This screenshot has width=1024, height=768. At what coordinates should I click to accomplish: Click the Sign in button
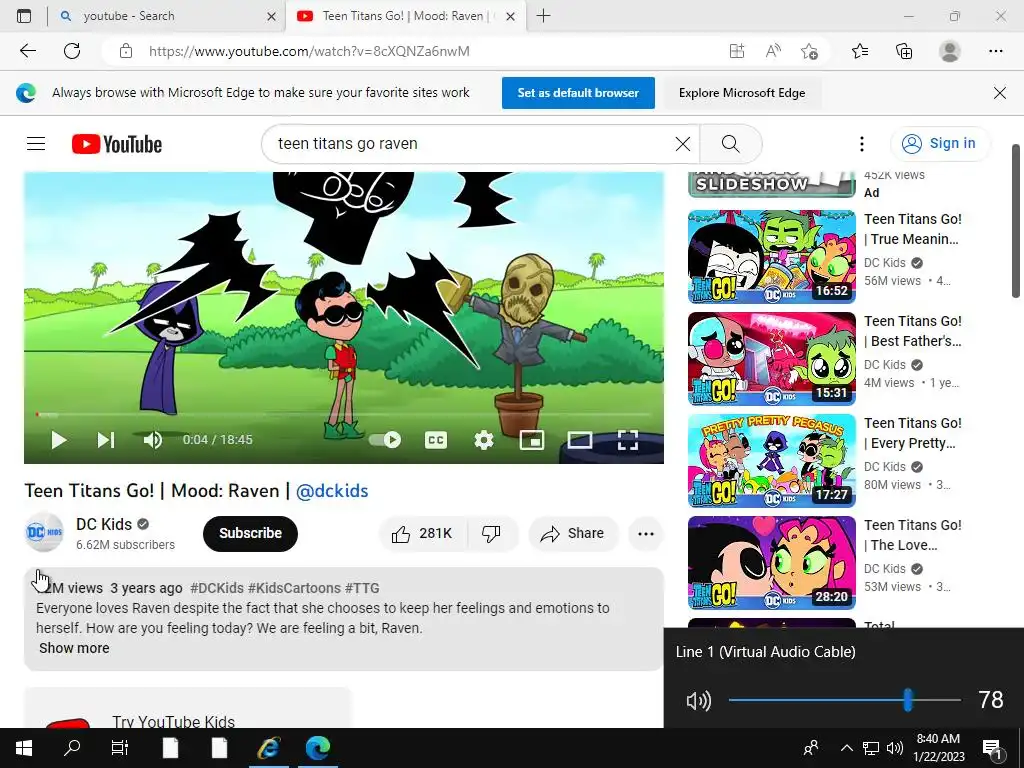pos(939,144)
